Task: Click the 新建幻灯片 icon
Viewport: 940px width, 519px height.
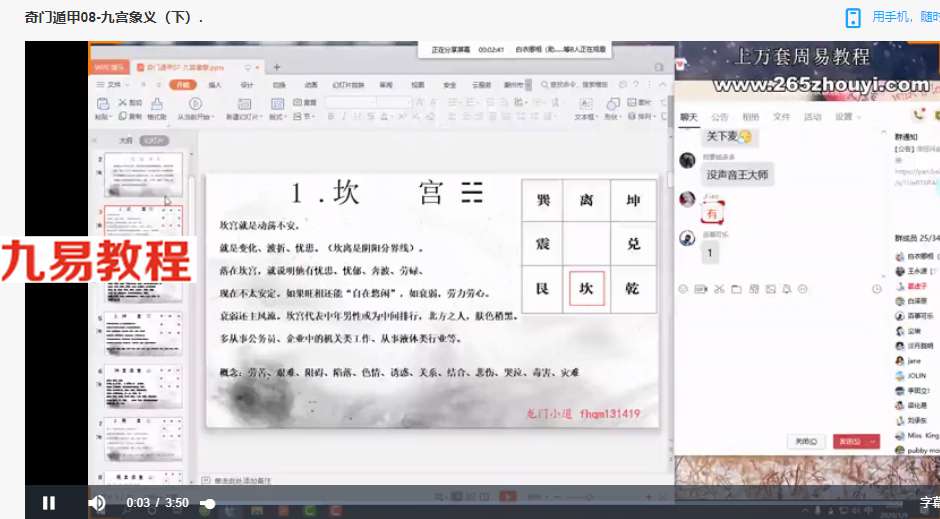Action: (244, 104)
